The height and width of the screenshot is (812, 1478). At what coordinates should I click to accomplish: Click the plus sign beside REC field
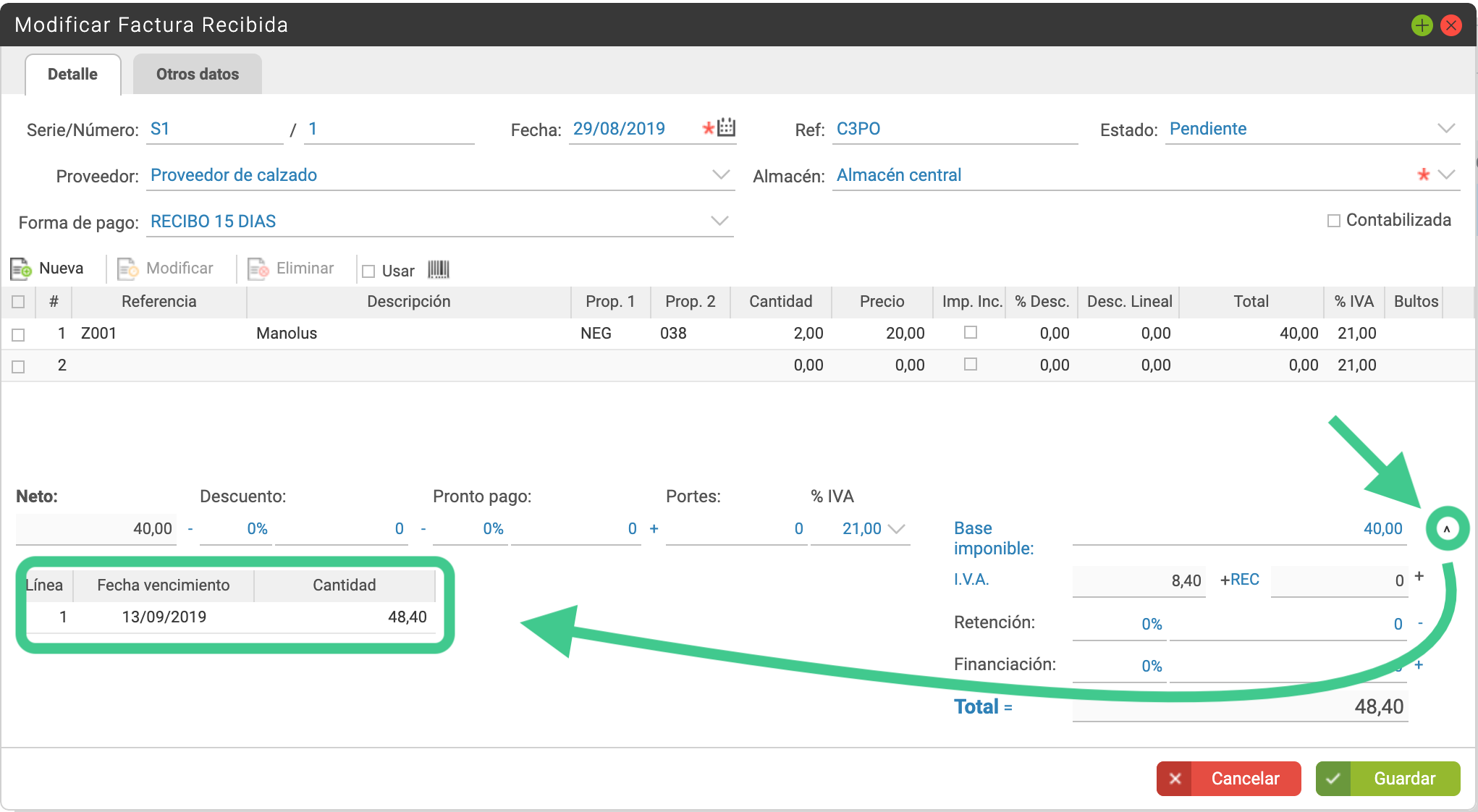tap(1419, 577)
